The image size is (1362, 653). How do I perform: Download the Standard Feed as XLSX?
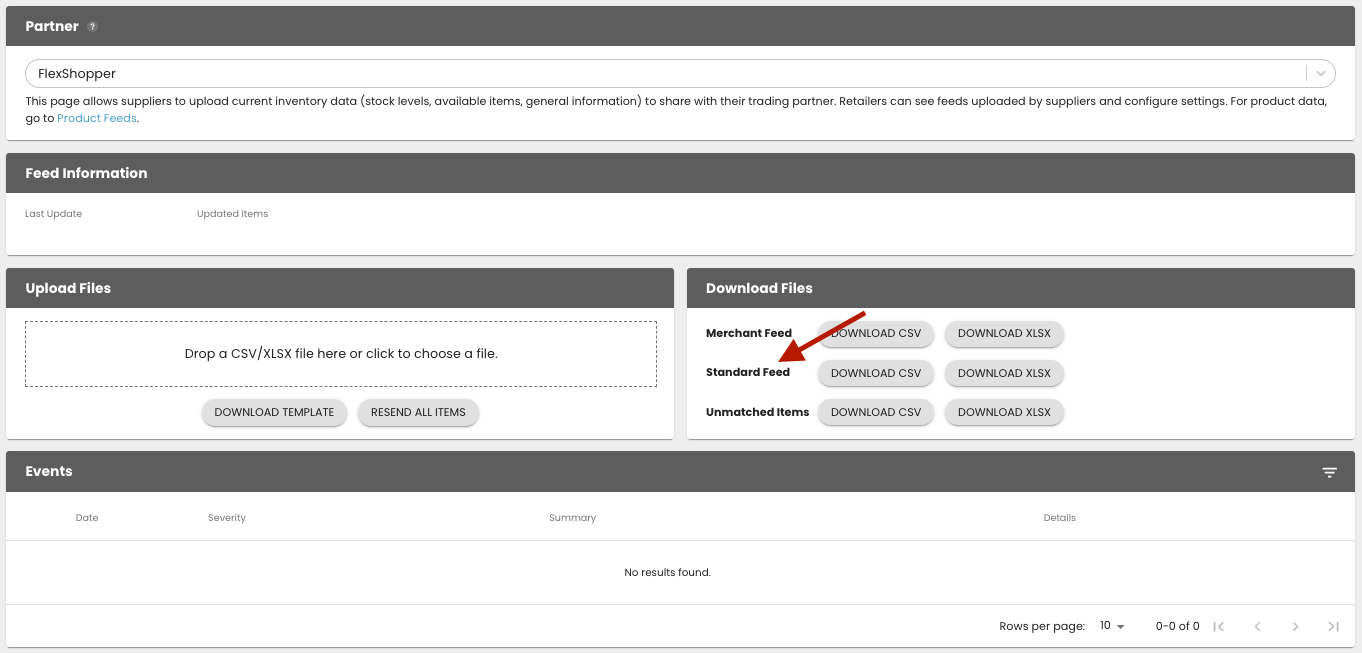1004,373
